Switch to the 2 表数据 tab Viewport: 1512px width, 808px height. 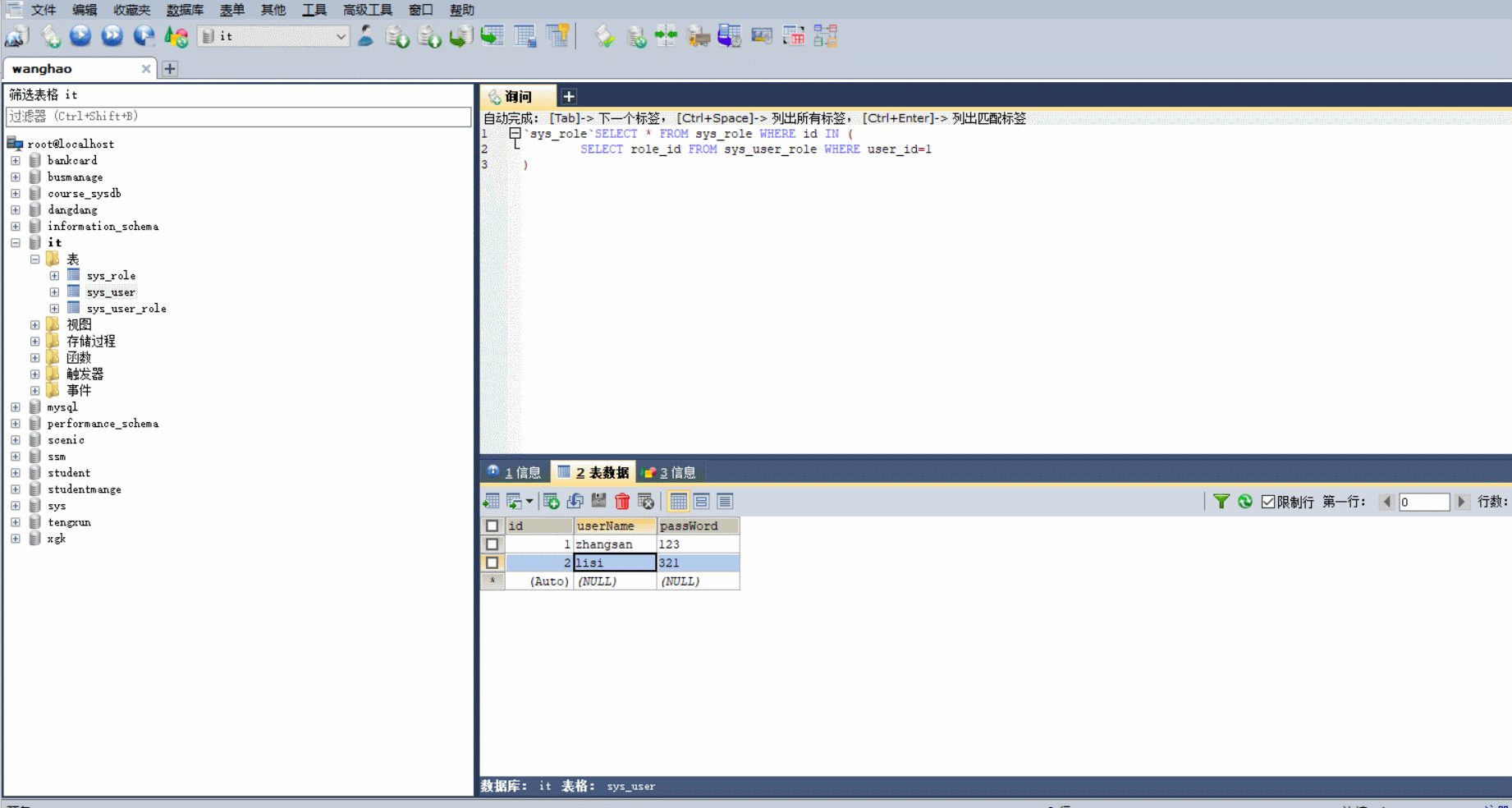coord(593,472)
